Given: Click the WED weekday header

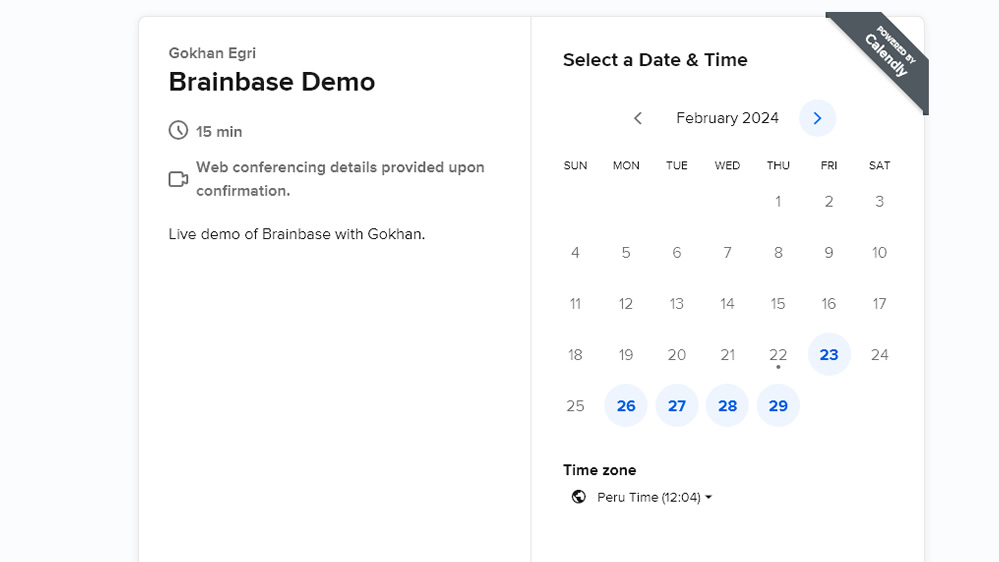Looking at the screenshot, I should tap(727, 166).
